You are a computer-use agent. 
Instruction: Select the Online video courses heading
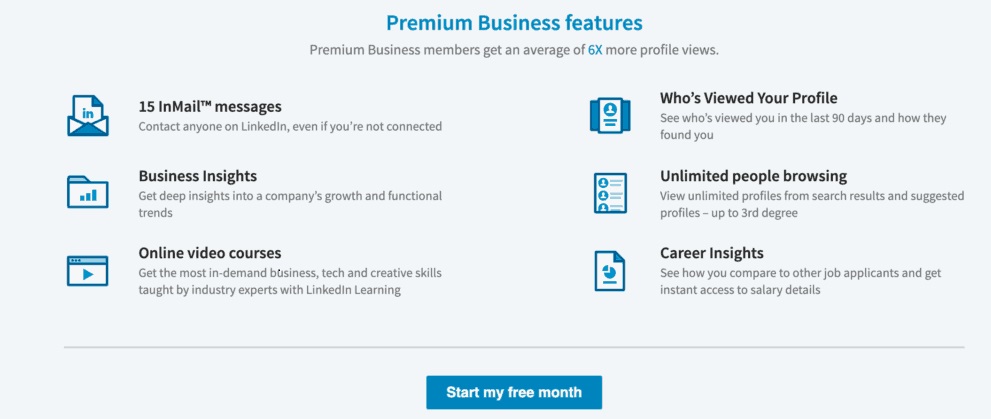click(x=210, y=253)
